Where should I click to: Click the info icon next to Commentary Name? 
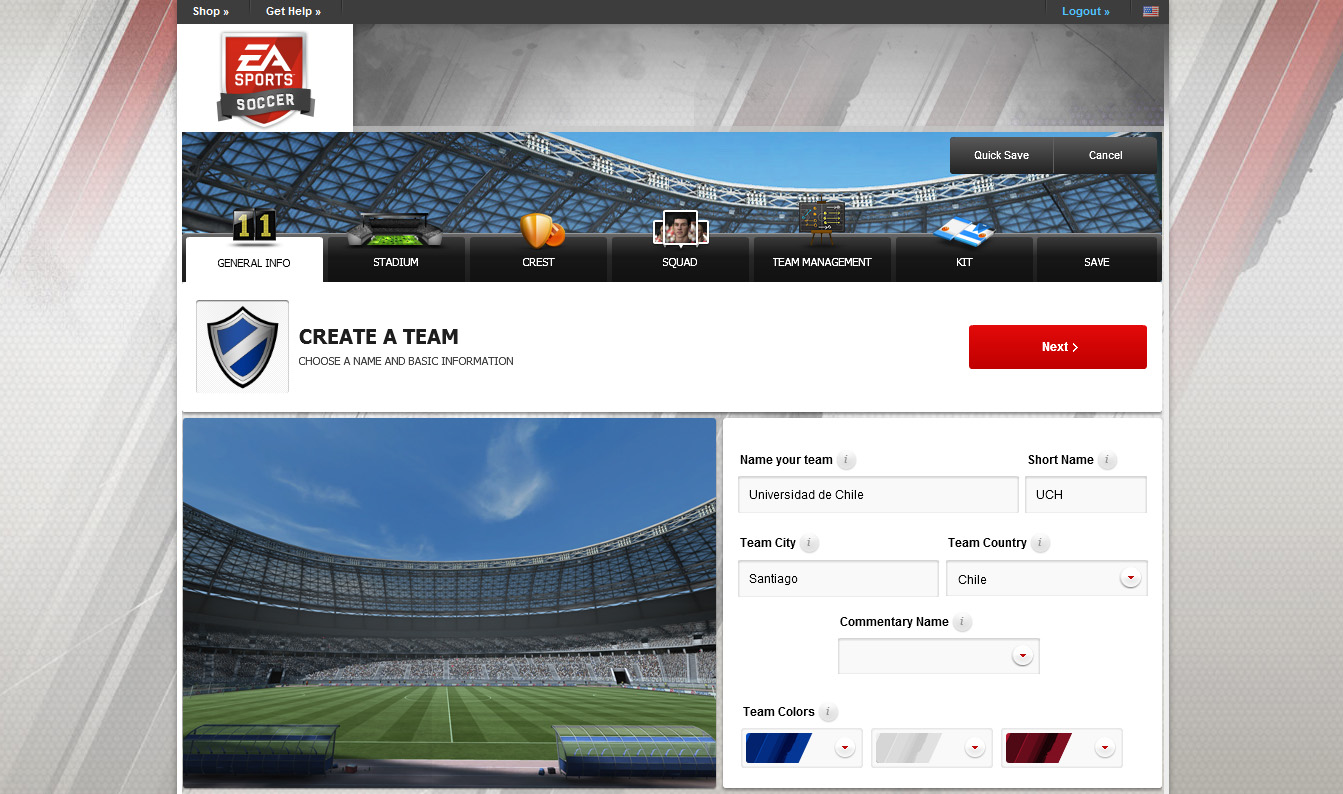click(x=962, y=622)
